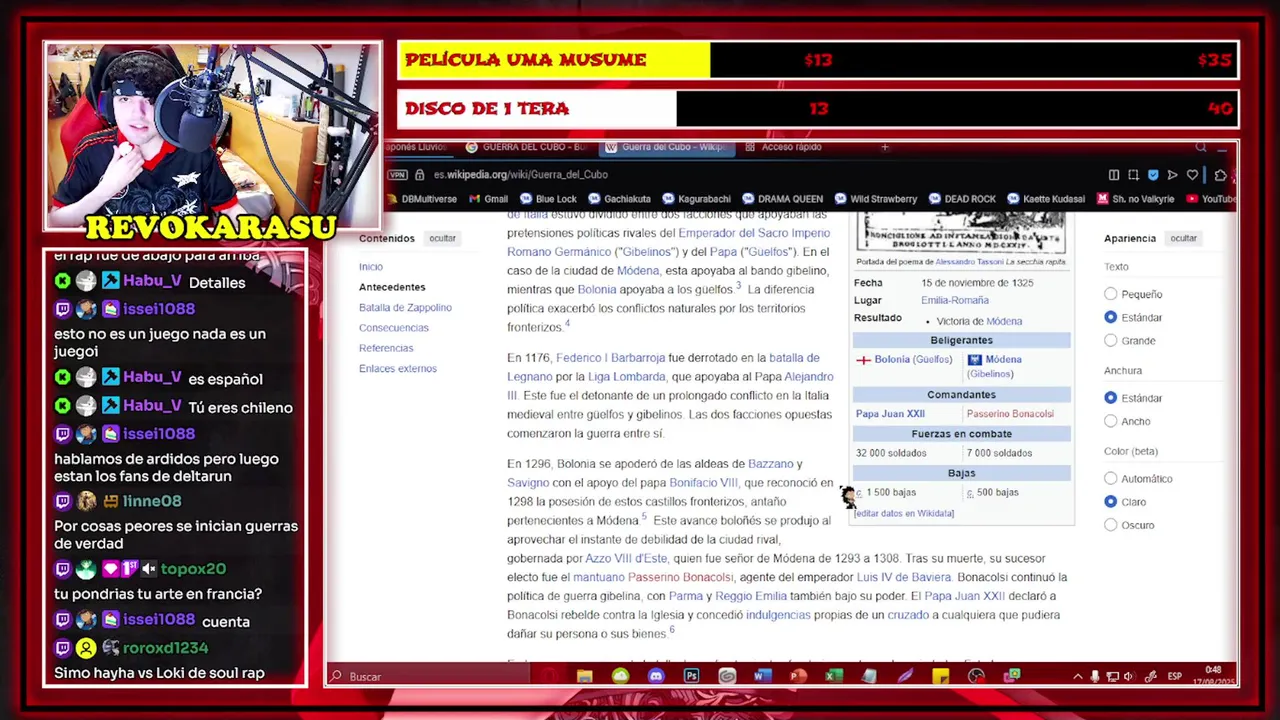Jump to Inicio in contents
1280x720 pixels.
coord(371,267)
